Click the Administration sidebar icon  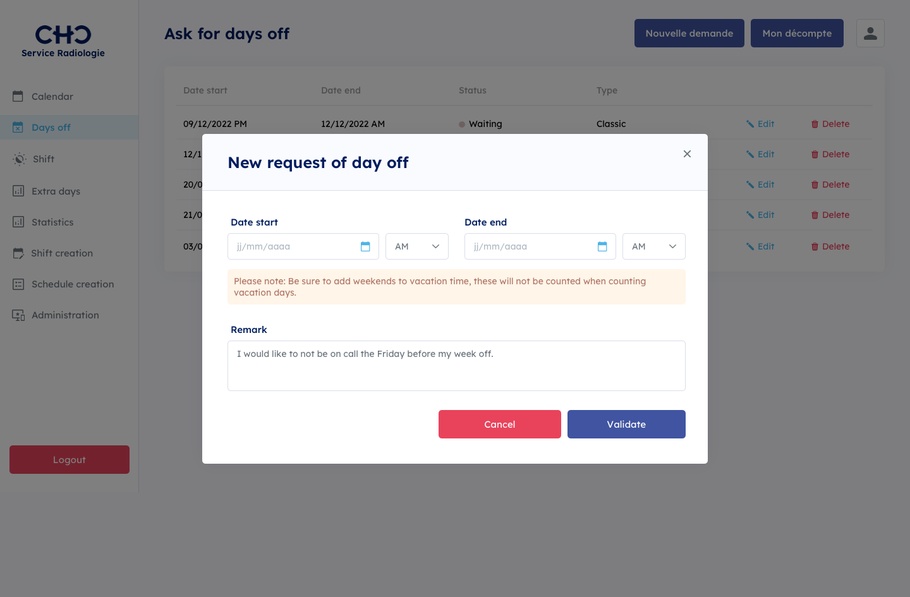pos(18,315)
